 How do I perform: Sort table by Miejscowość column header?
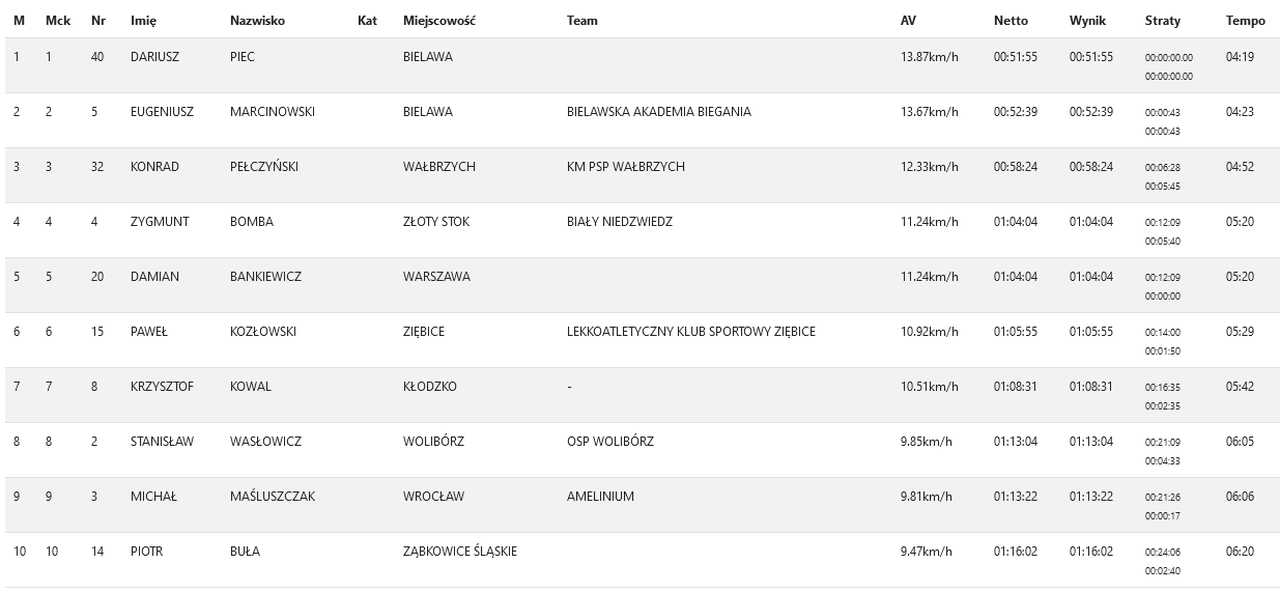pos(438,20)
